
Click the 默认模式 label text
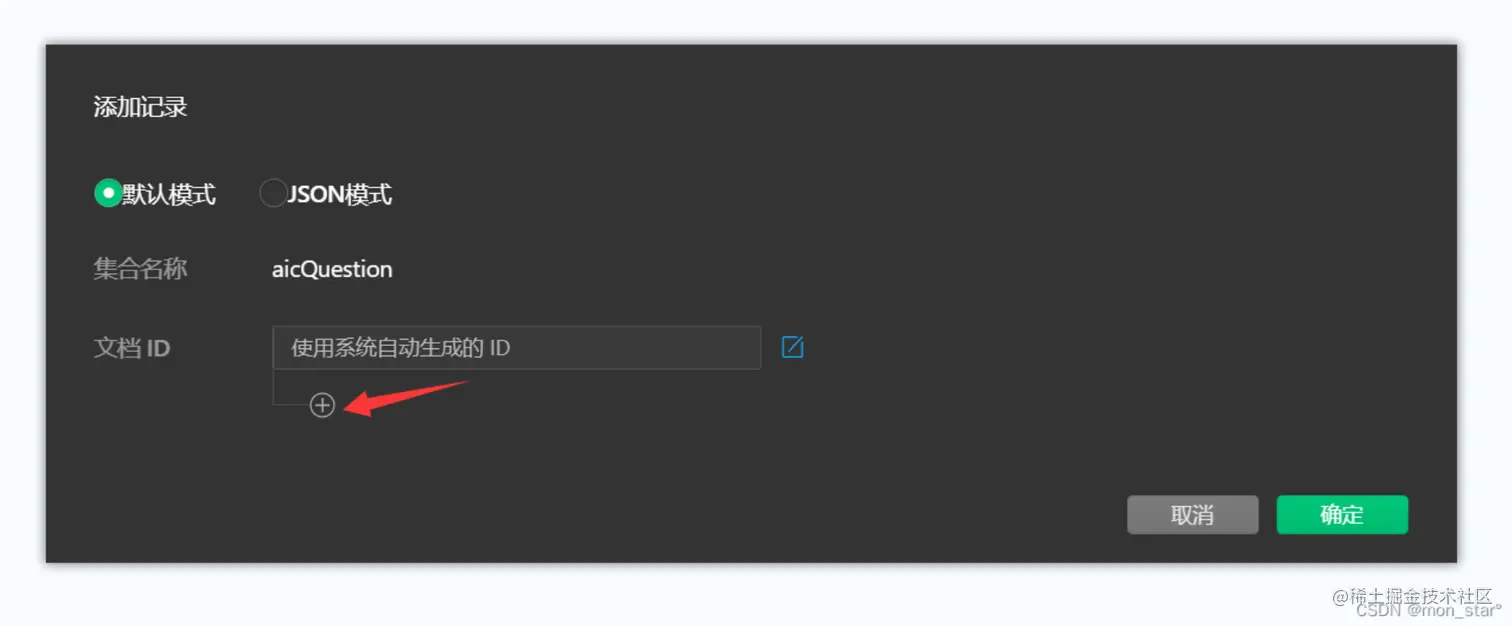pos(169,194)
